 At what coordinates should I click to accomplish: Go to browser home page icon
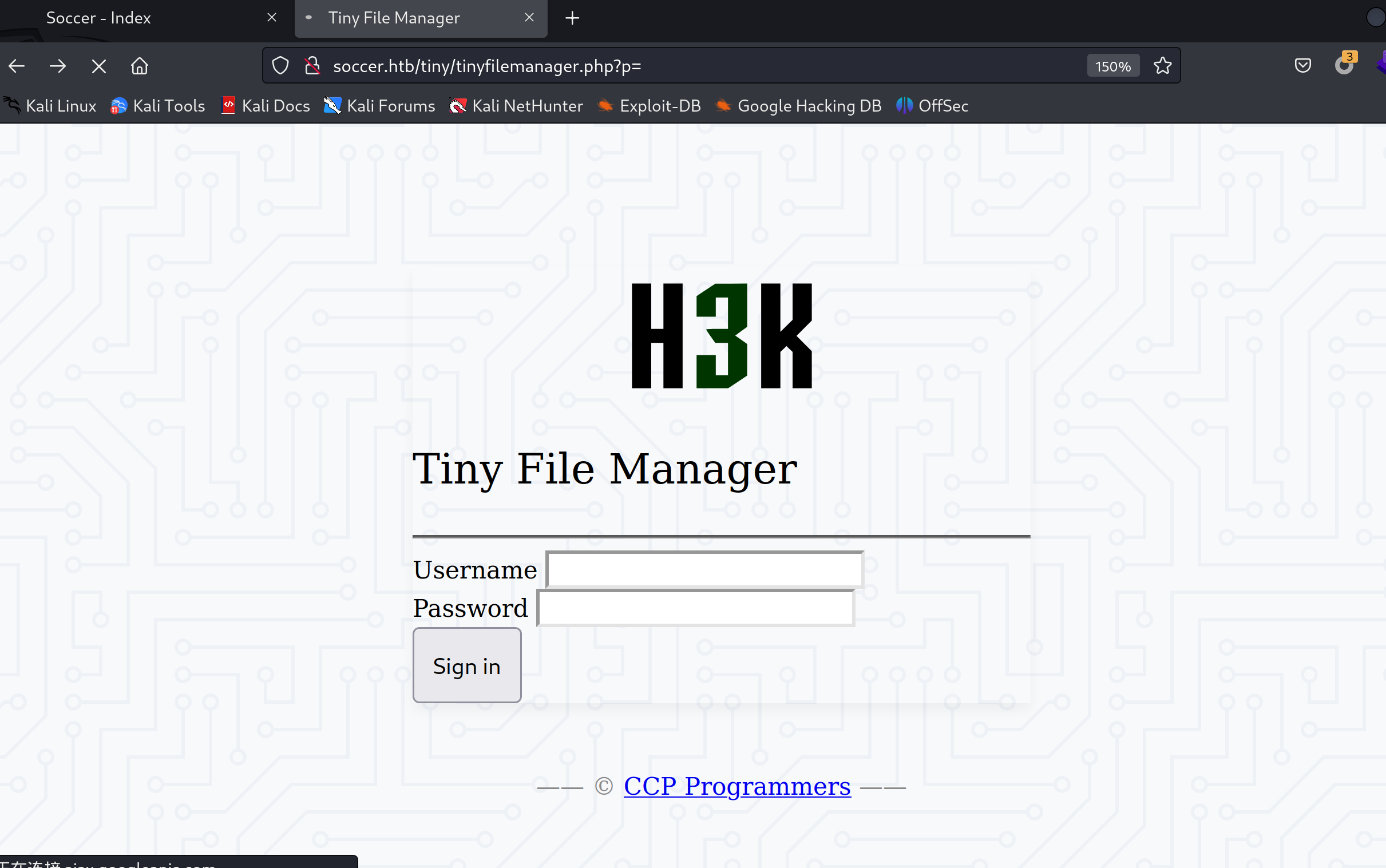[x=140, y=66]
